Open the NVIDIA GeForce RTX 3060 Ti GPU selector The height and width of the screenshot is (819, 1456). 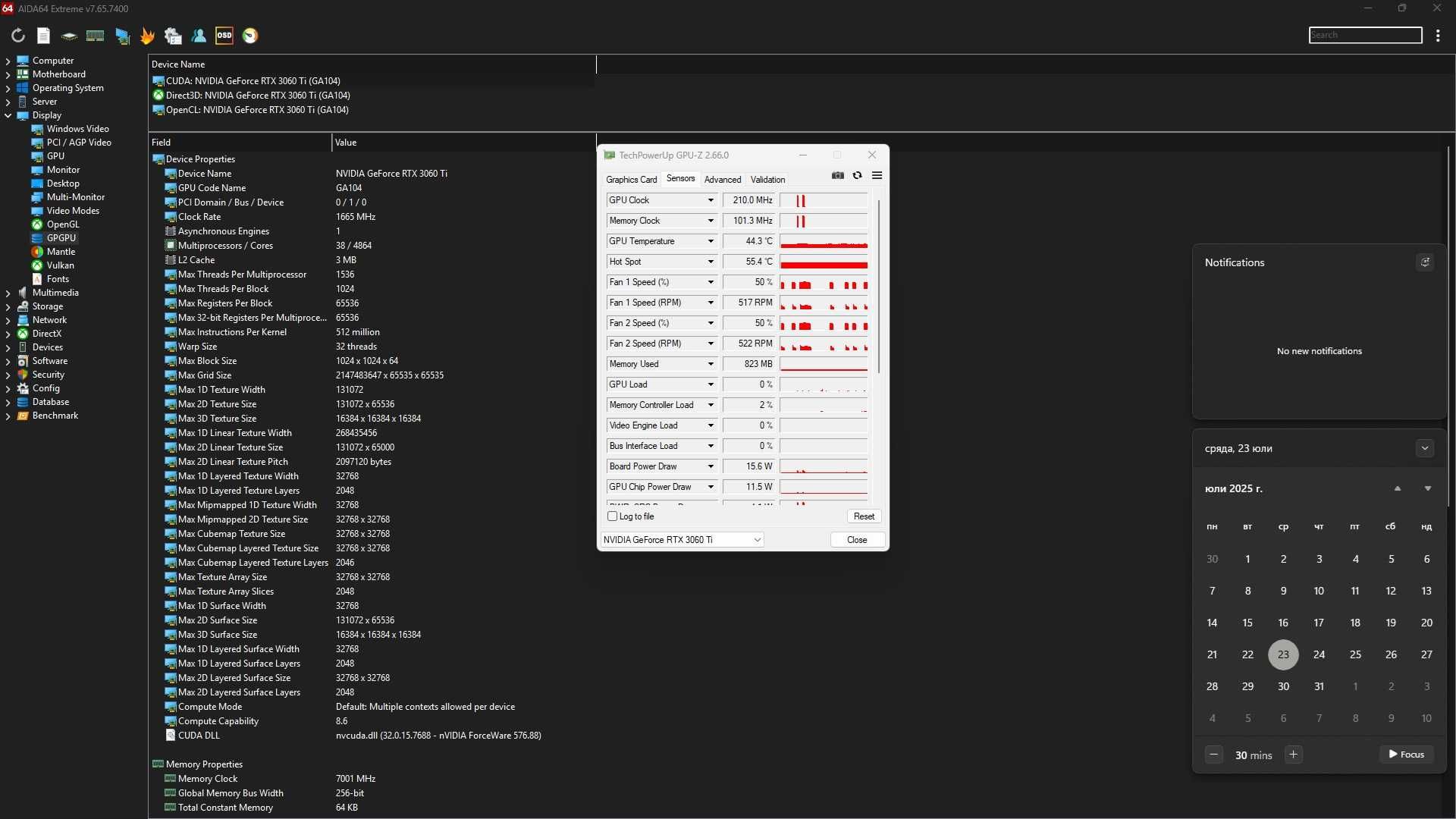coord(682,540)
